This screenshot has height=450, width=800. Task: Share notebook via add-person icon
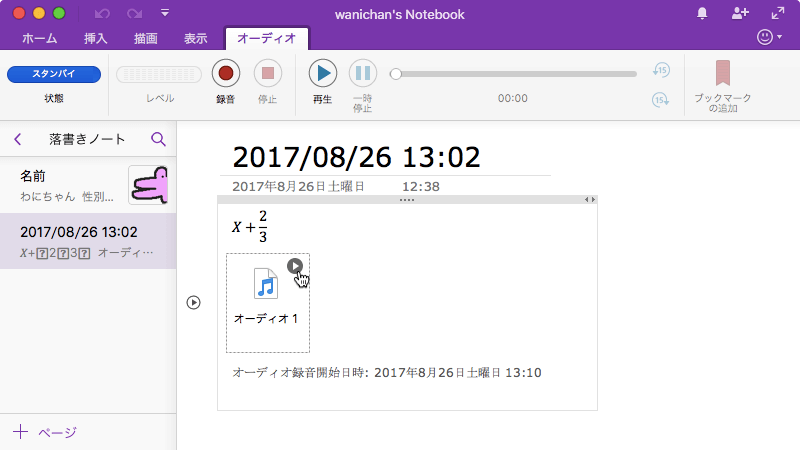[x=740, y=13]
